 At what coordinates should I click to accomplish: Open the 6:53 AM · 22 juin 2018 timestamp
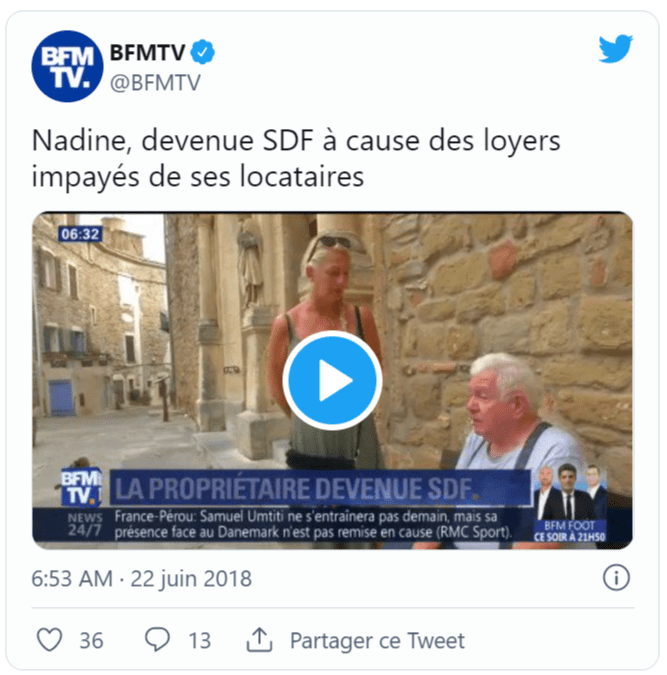point(142,579)
